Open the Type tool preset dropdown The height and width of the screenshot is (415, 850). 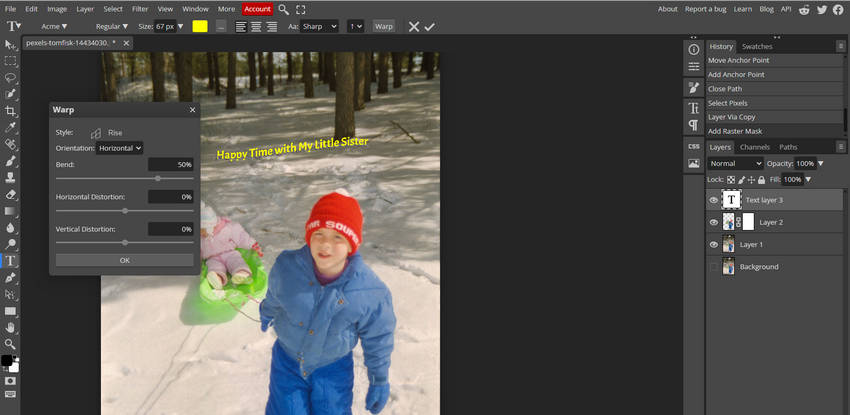click(14, 26)
